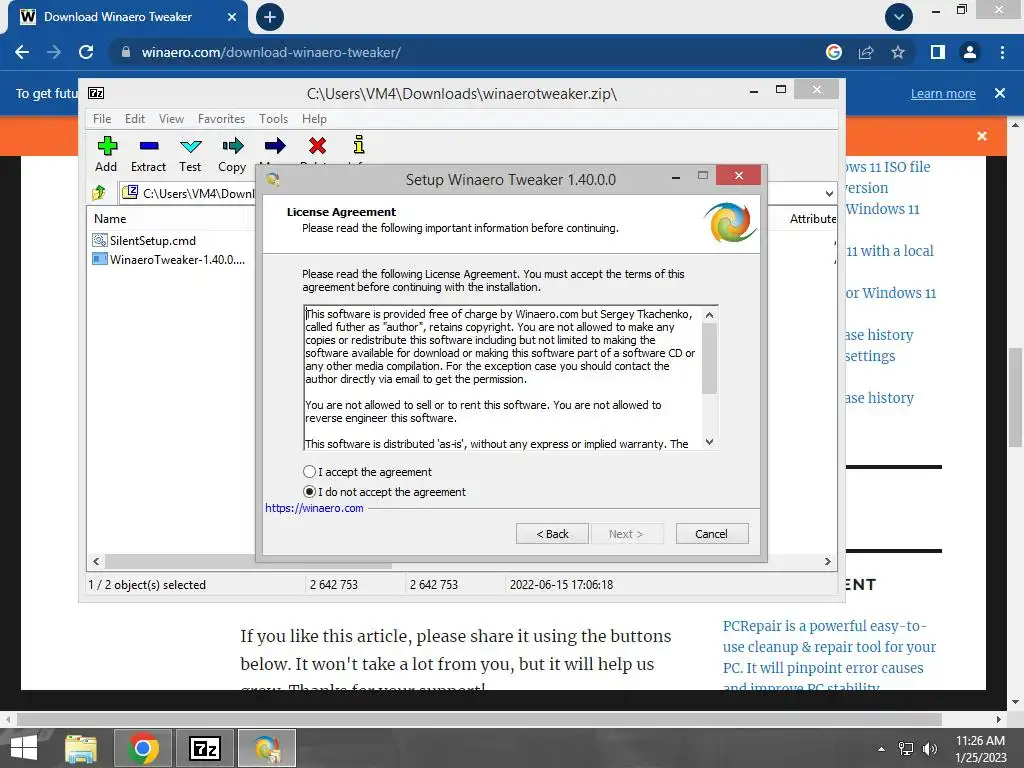
Task: Open File Explorer from taskbar
Action: 81,748
